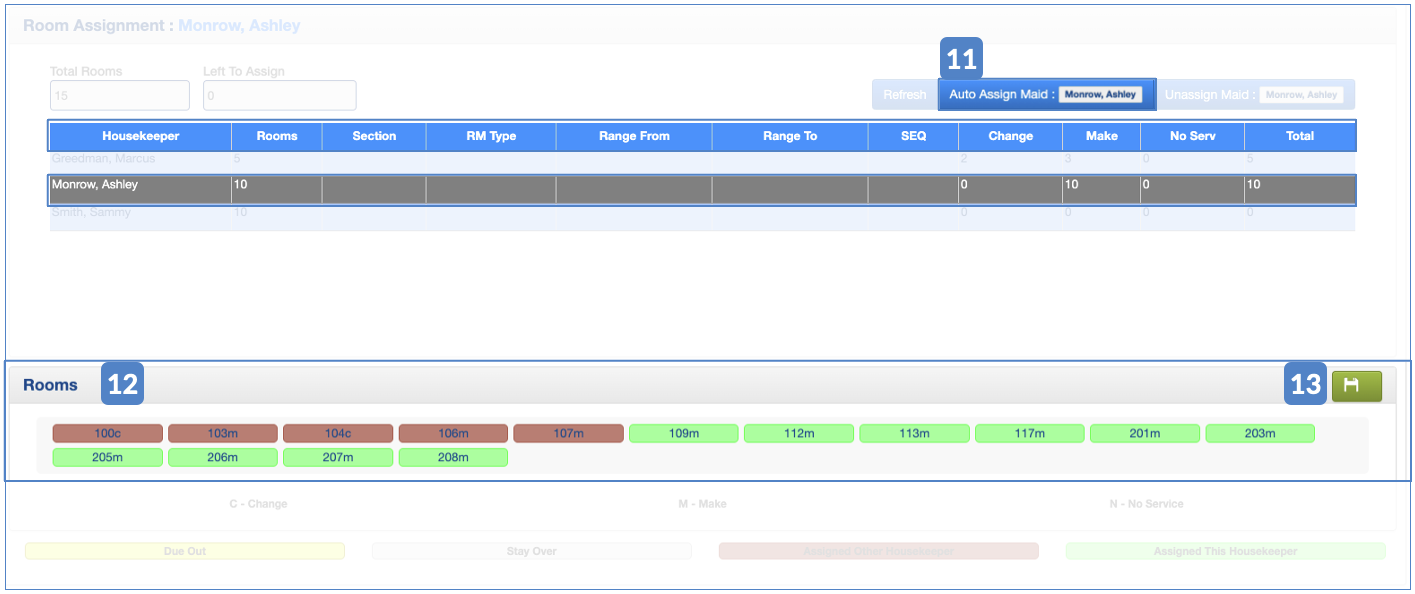Select room 203m tile
Viewport: 1415px width, 594px height.
click(1260, 433)
